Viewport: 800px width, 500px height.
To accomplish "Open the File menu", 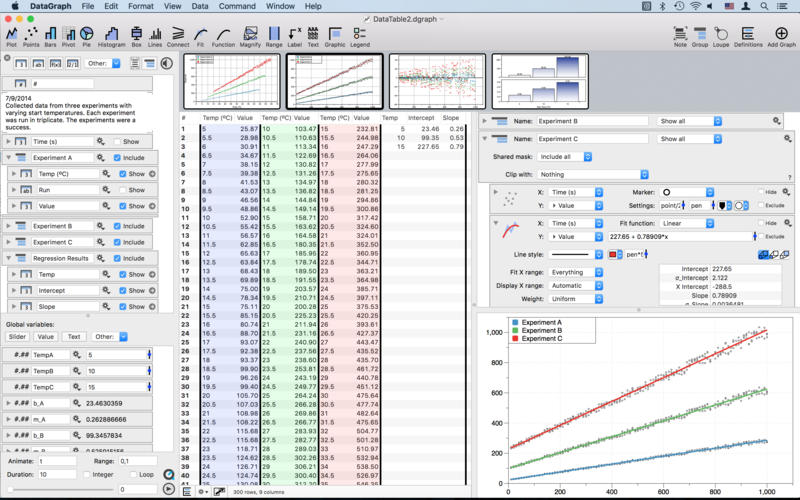I will click(x=88, y=6).
